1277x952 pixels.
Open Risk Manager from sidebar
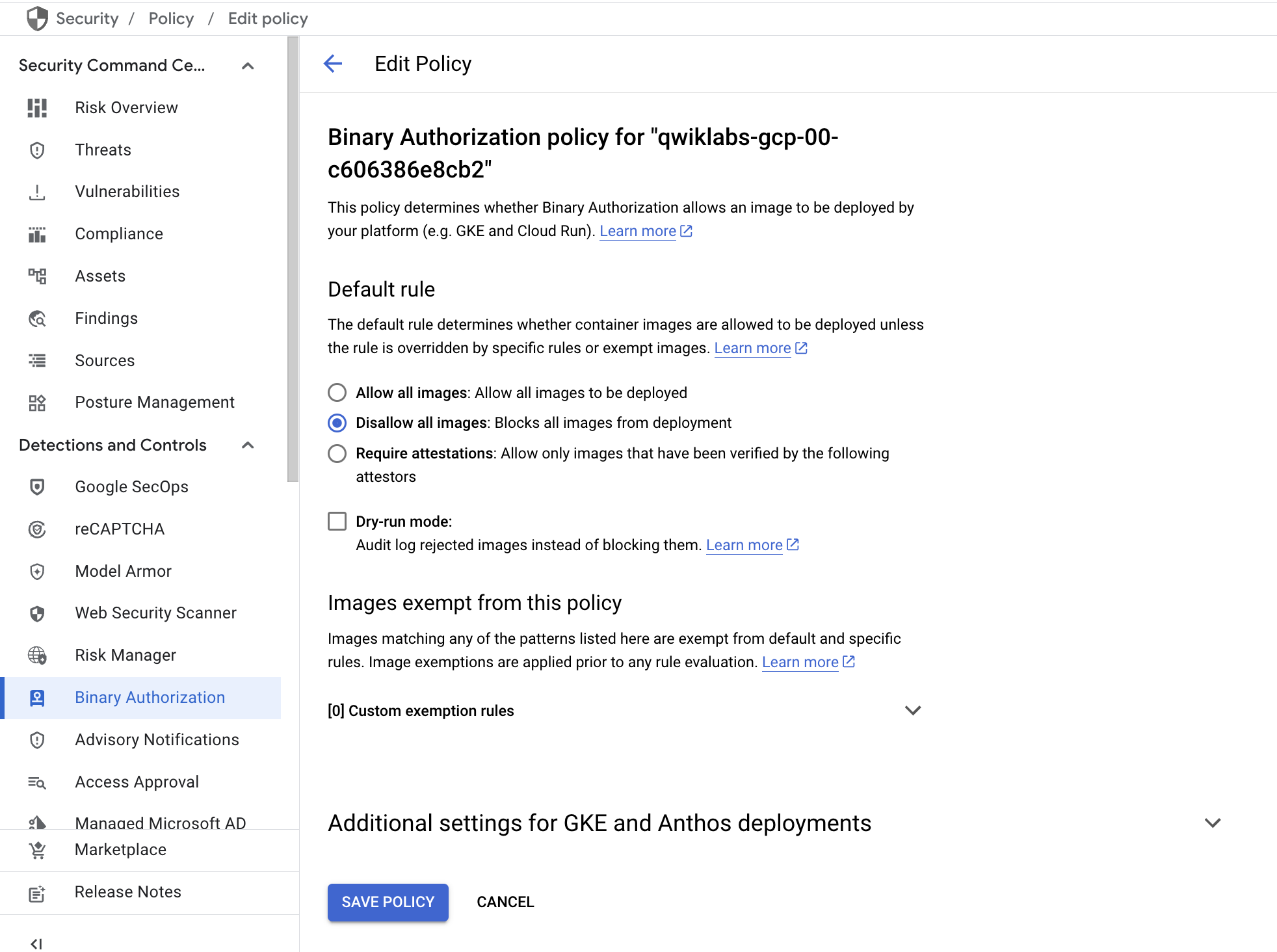click(125, 655)
